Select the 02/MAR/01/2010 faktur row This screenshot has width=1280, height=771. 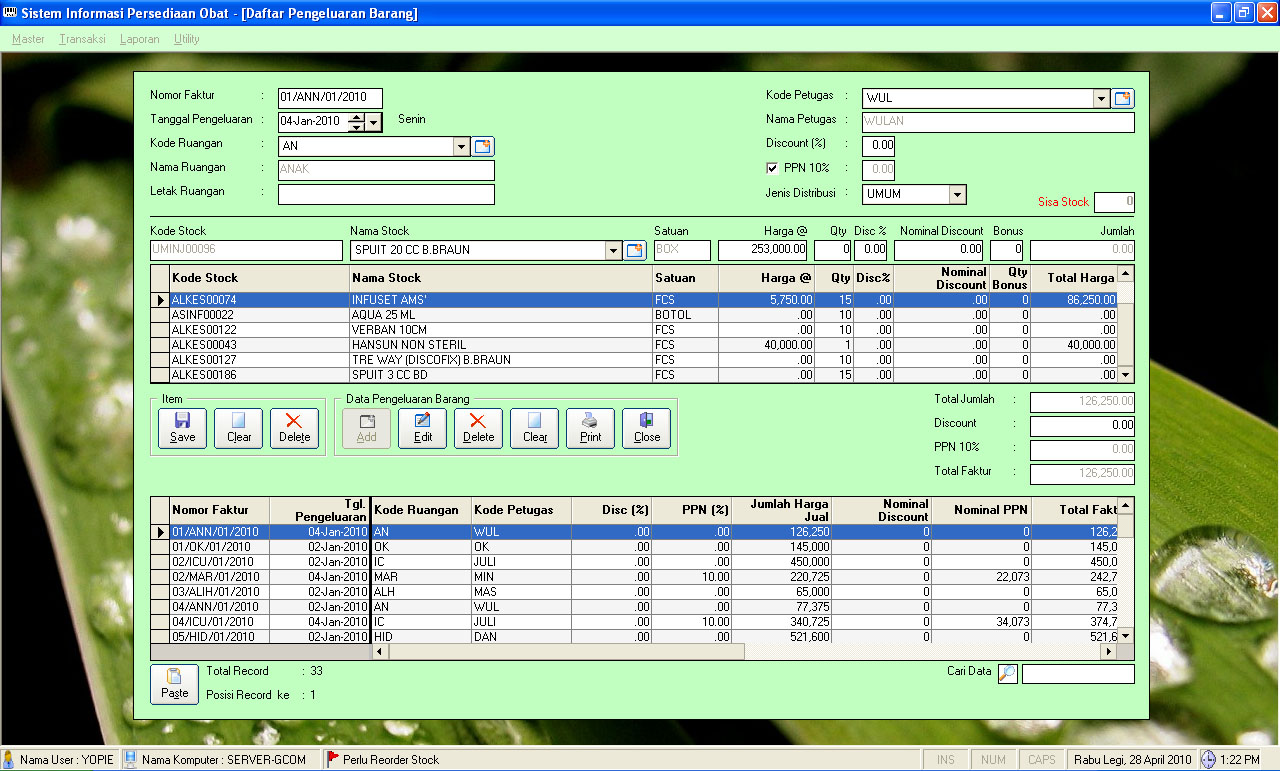pyautogui.click(x=215, y=577)
